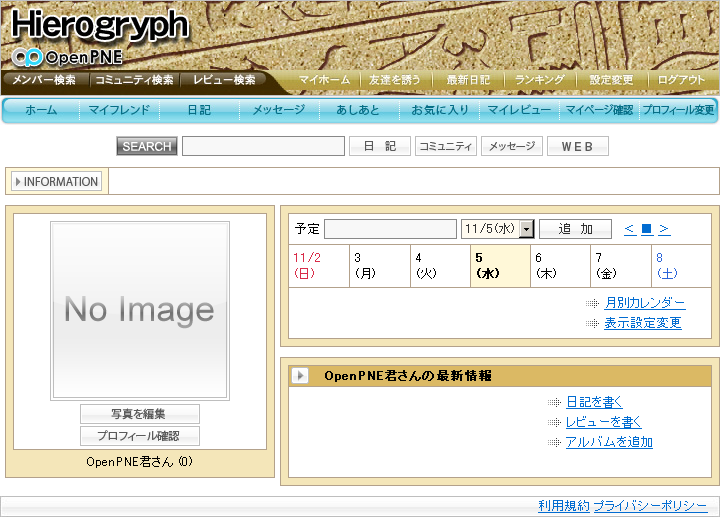The image size is (720, 517).
Task: Select the 日記 tab
Action: click(199, 110)
